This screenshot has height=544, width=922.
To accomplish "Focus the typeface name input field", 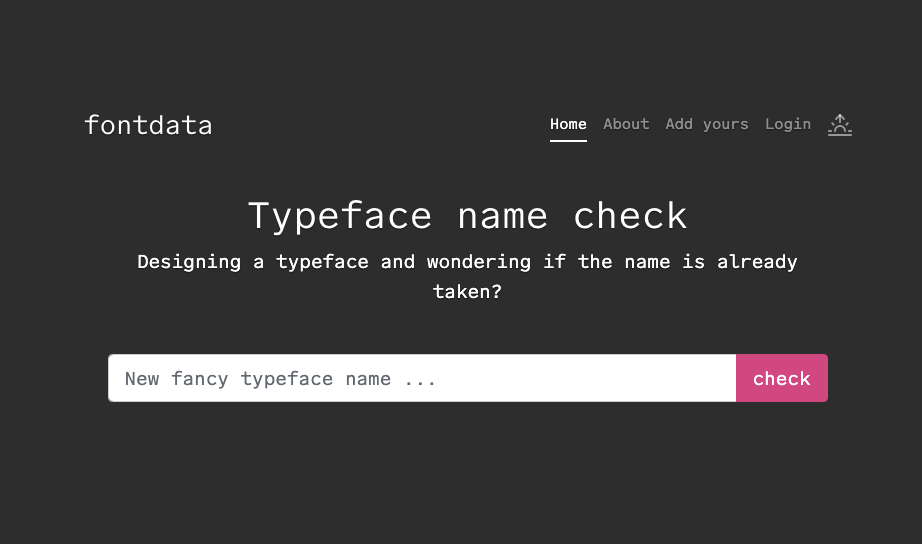I will tap(421, 378).
